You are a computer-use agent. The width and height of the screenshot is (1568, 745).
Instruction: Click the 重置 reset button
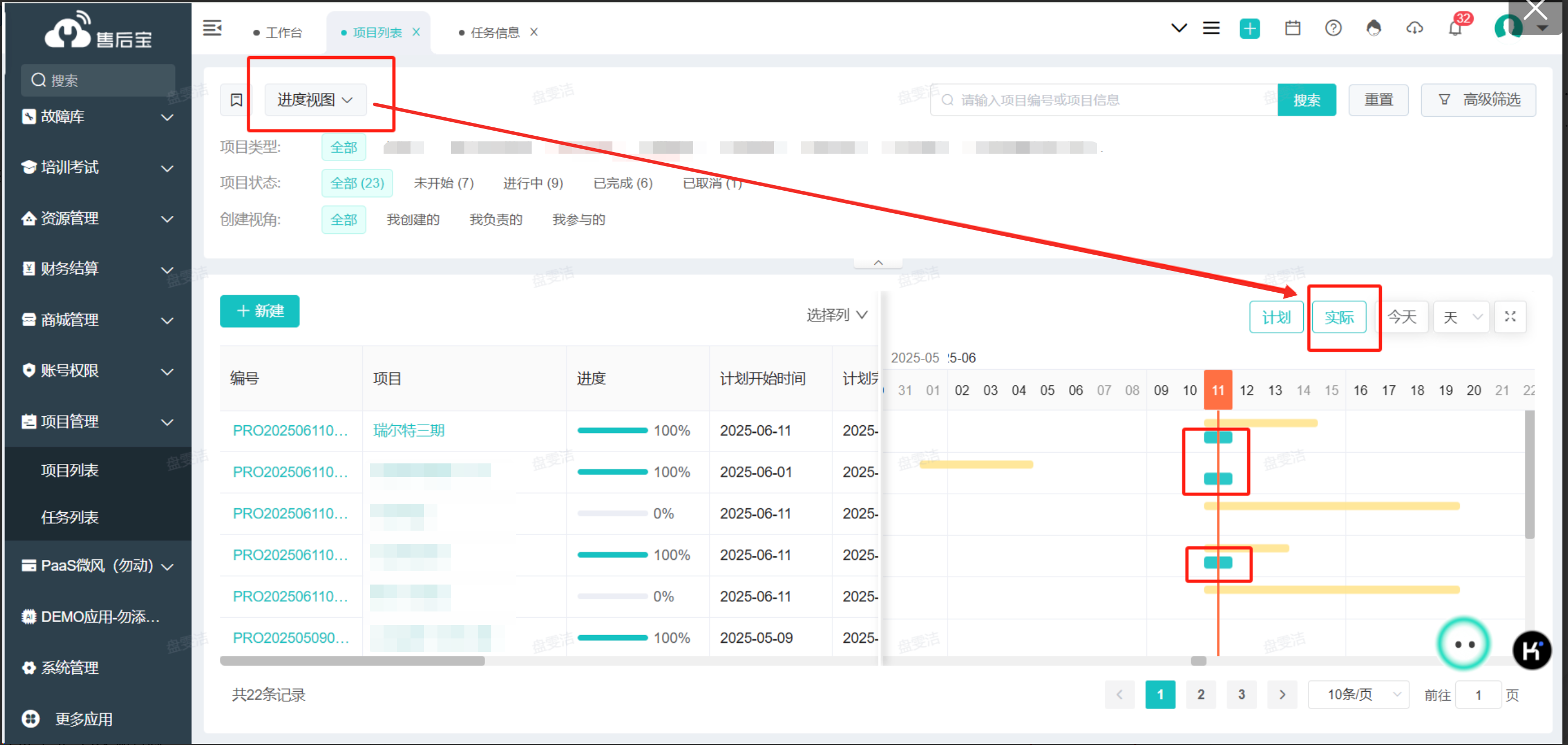pos(1378,100)
